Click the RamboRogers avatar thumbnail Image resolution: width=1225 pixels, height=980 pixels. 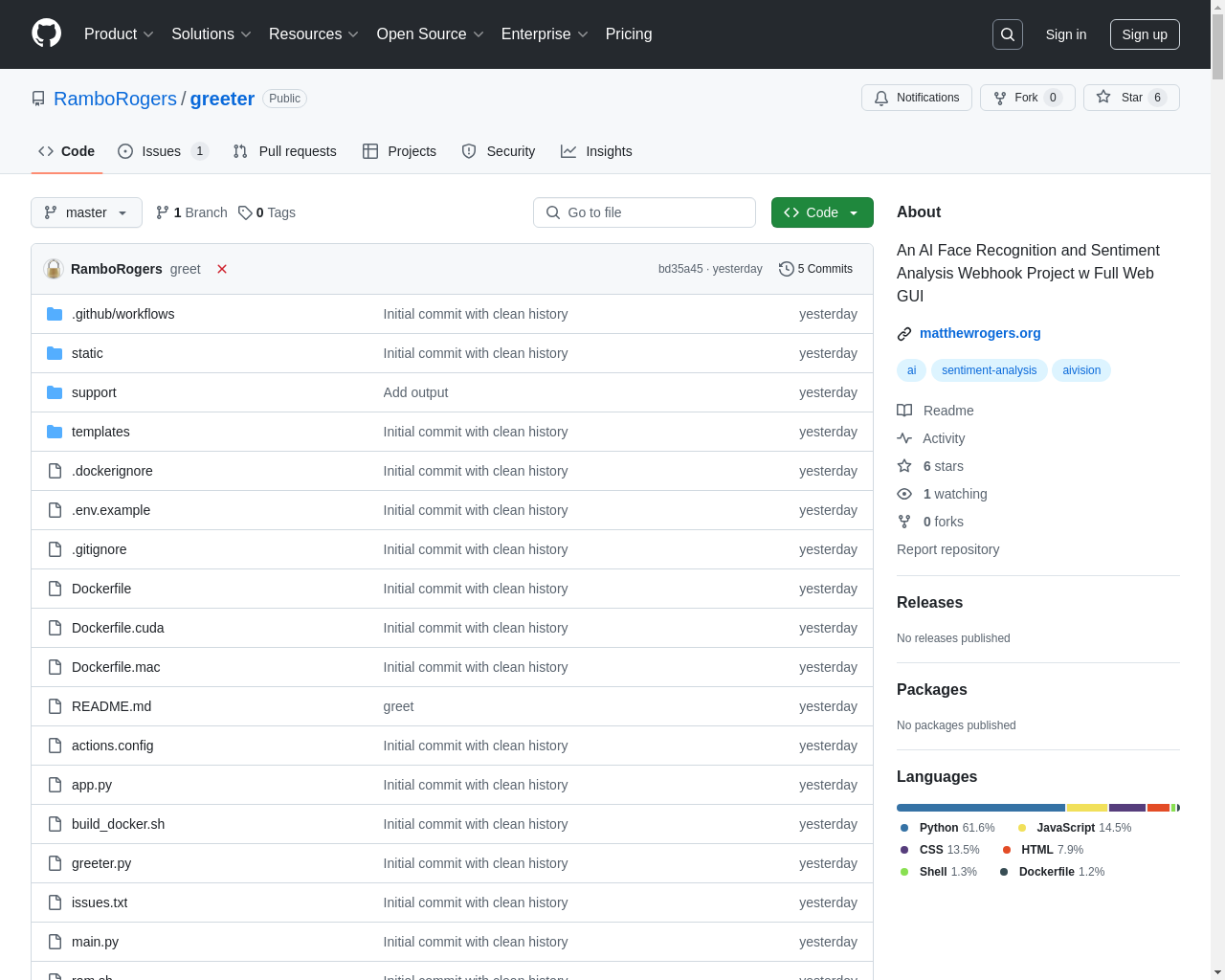point(54,269)
